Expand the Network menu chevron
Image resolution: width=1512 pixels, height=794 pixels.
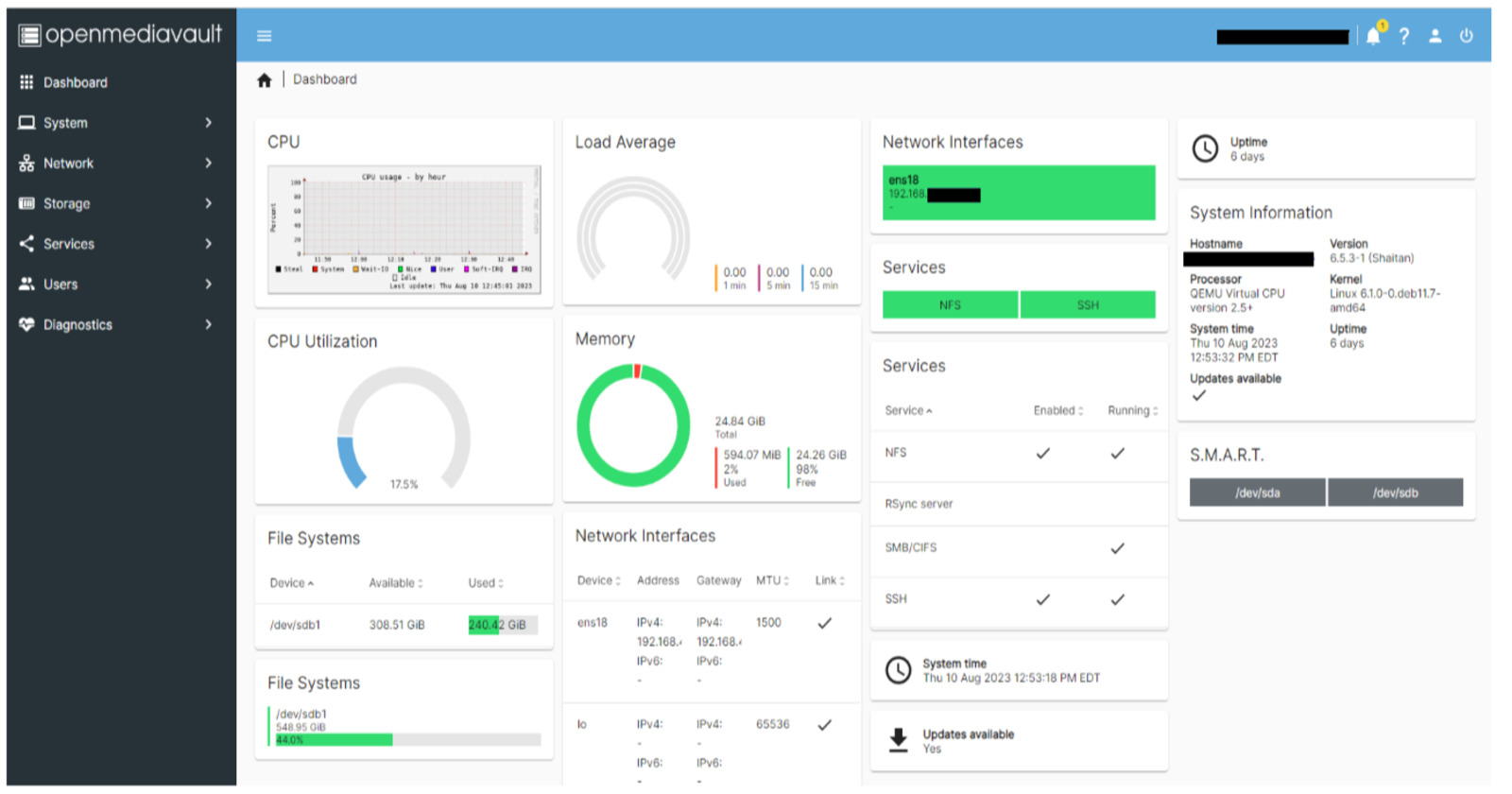click(x=209, y=164)
